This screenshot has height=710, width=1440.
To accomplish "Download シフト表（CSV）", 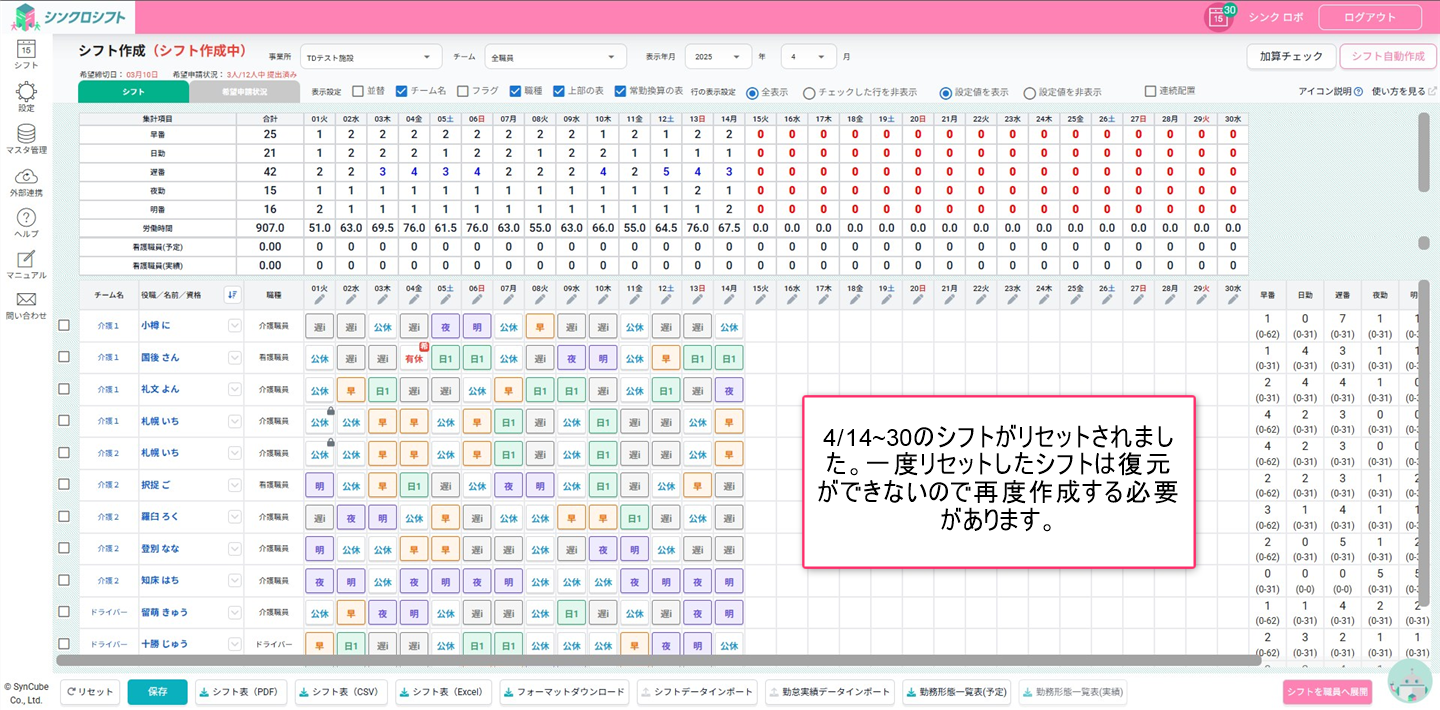I will click(341, 692).
